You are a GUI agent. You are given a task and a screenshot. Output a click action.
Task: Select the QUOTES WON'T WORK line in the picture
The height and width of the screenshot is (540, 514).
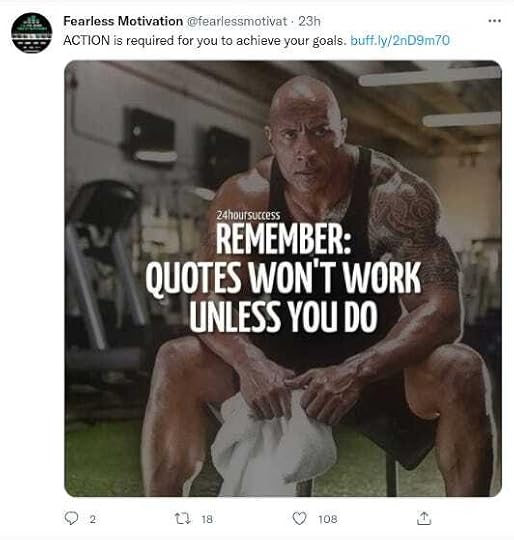point(283,277)
